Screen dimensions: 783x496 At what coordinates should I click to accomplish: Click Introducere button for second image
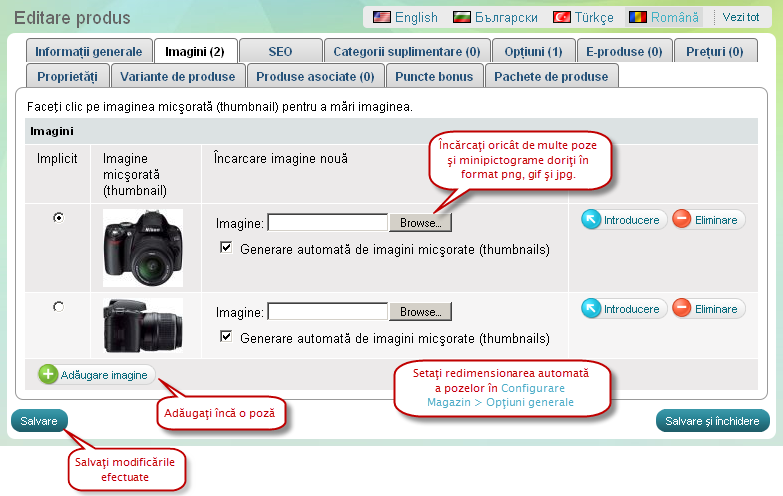pyautogui.click(x=623, y=309)
